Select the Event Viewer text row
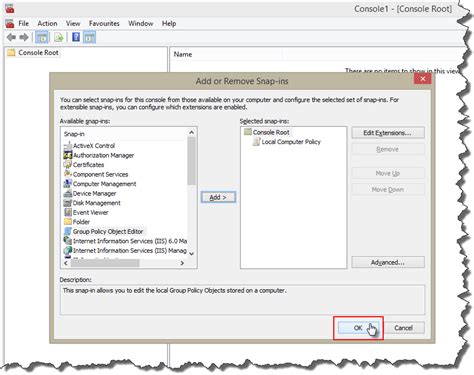Viewport: 474px width, 375px height. [x=91, y=212]
